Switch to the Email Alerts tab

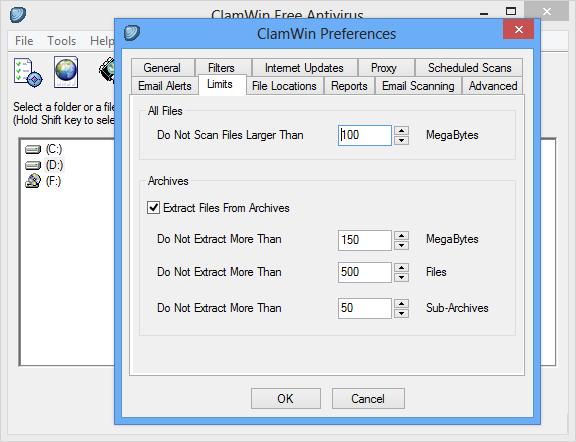[165, 86]
